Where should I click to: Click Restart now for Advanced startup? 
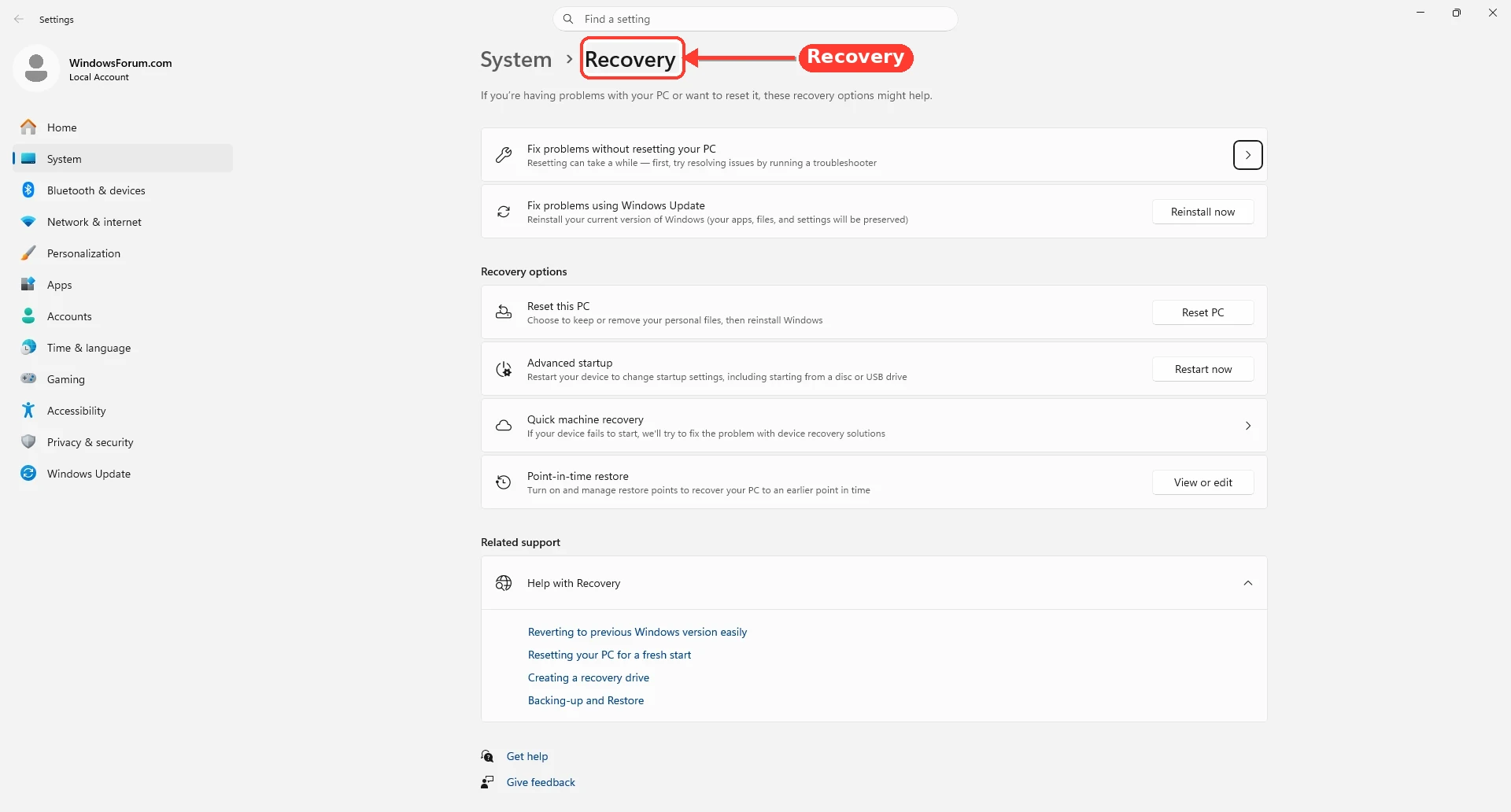pyautogui.click(x=1203, y=369)
